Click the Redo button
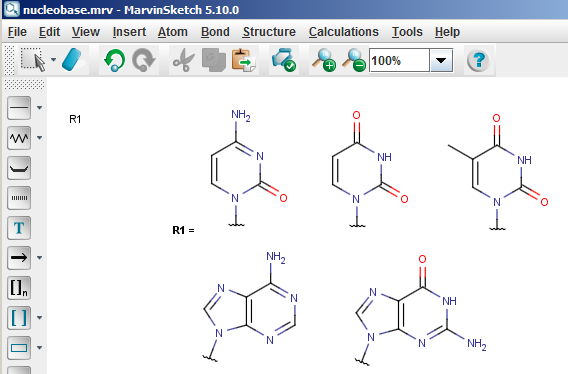Image resolution: width=568 pixels, height=374 pixels. (144, 60)
